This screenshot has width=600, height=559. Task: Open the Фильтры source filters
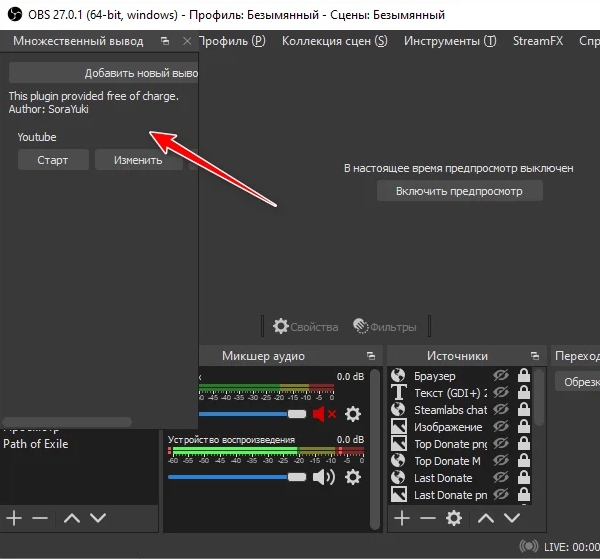point(385,327)
